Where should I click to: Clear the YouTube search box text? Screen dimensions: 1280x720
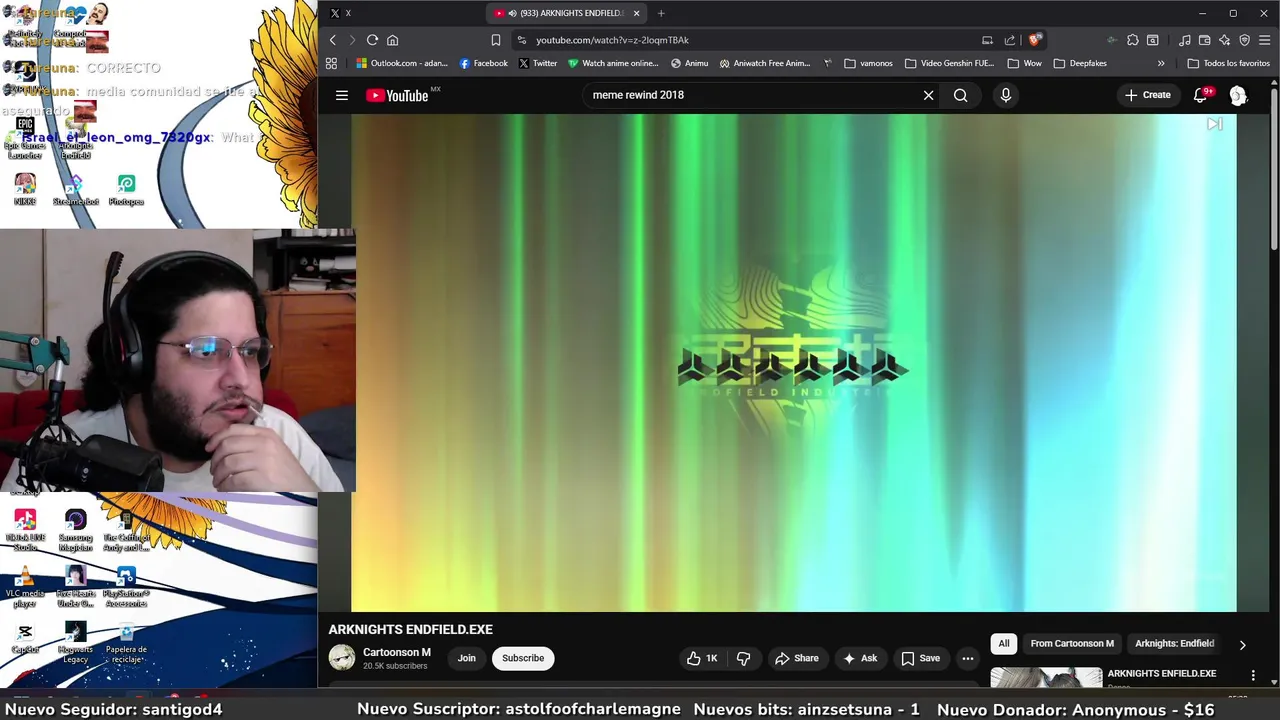pos(928,95)
